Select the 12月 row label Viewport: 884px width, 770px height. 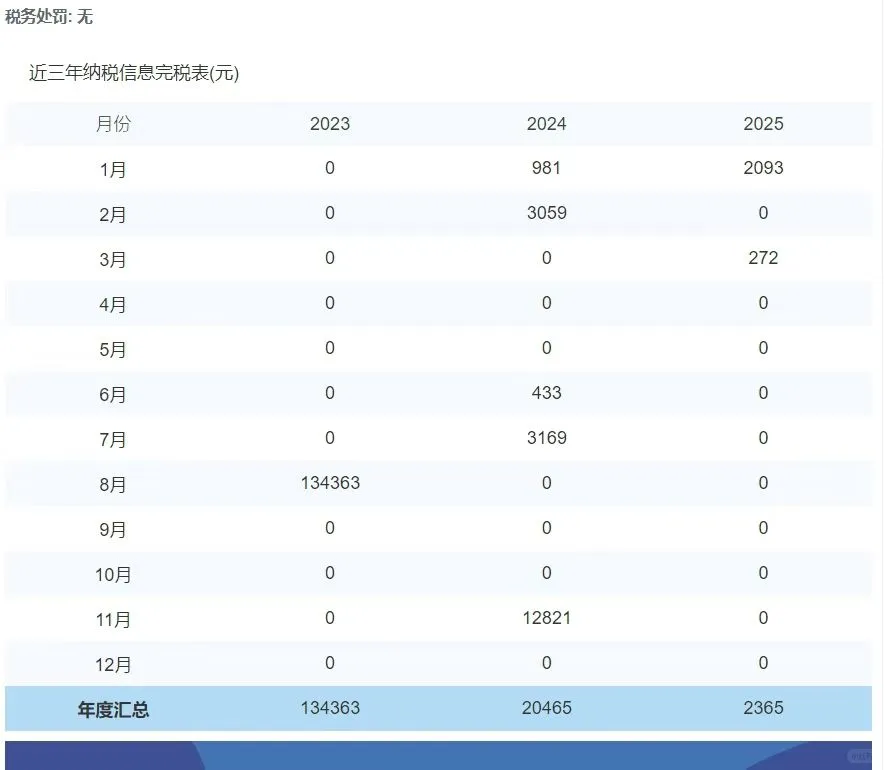point(116,663)
